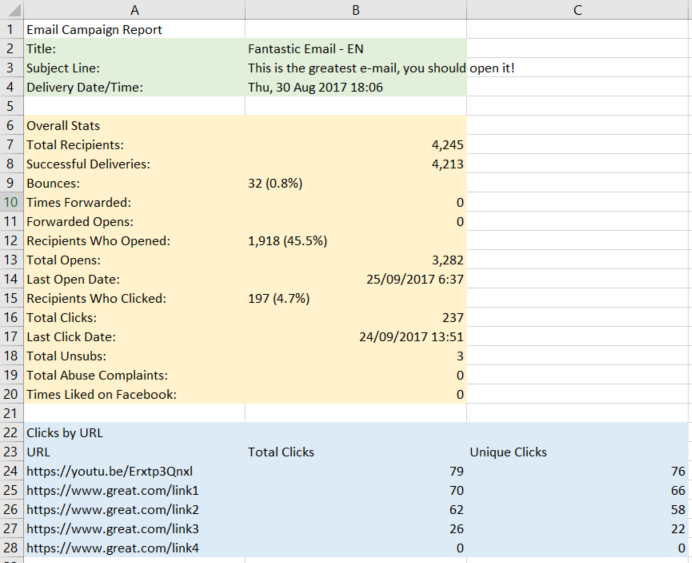Select the Total Unsubs value 3
This screenshot has width=692, height=563.
(x=356, y=356)
